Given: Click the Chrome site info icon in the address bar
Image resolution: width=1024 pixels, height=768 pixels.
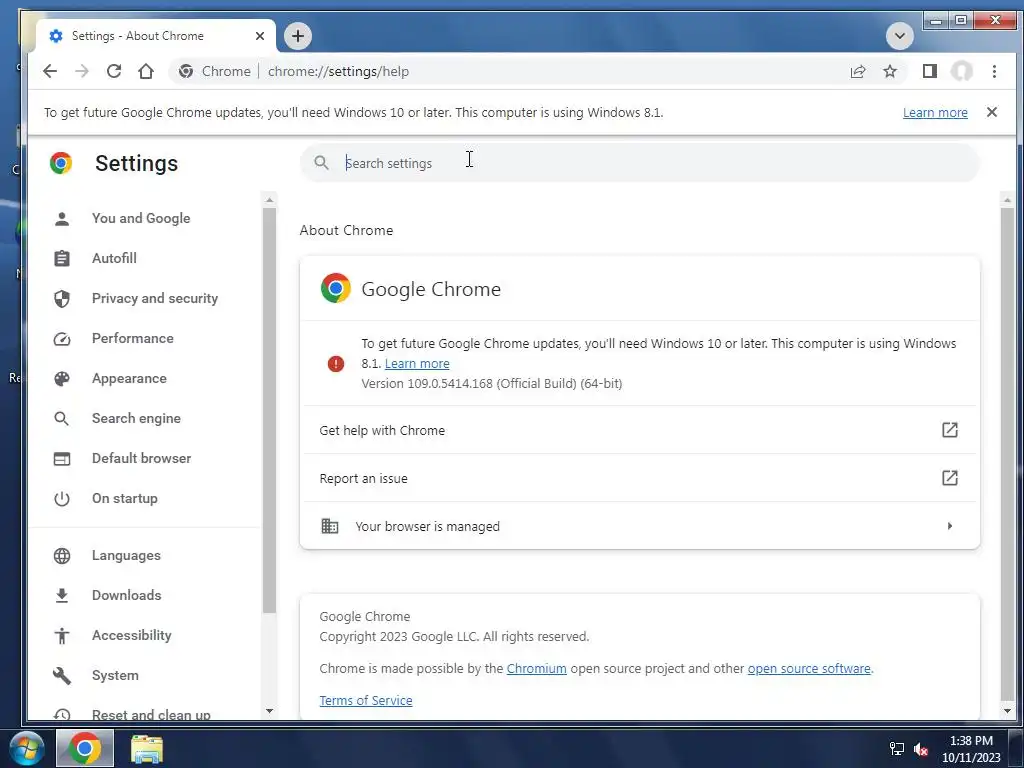Looking at the screenshot, I should [185, 71].
